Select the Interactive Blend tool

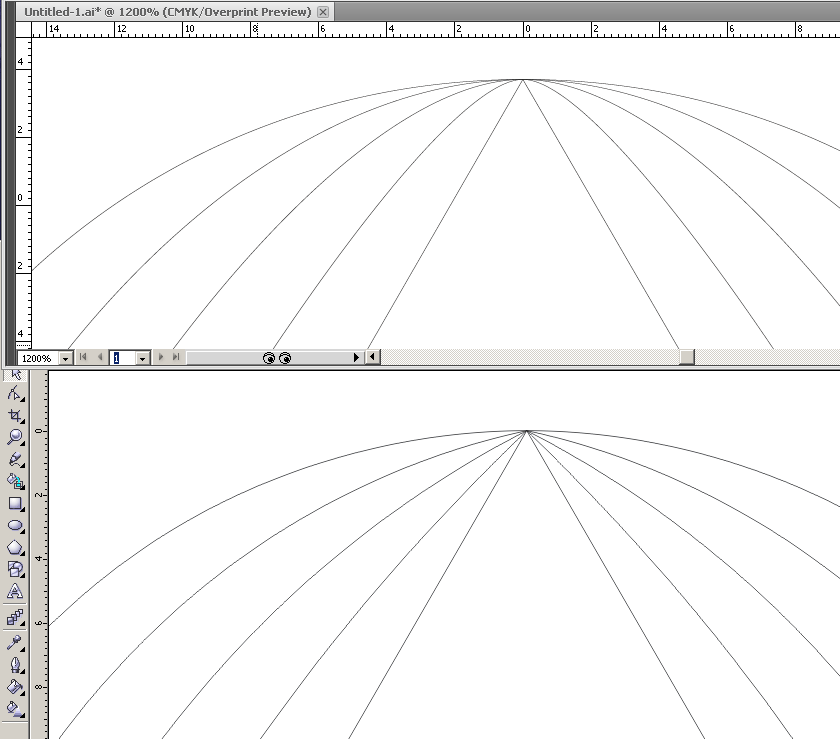pyautogui.click(x=15, y=617)
